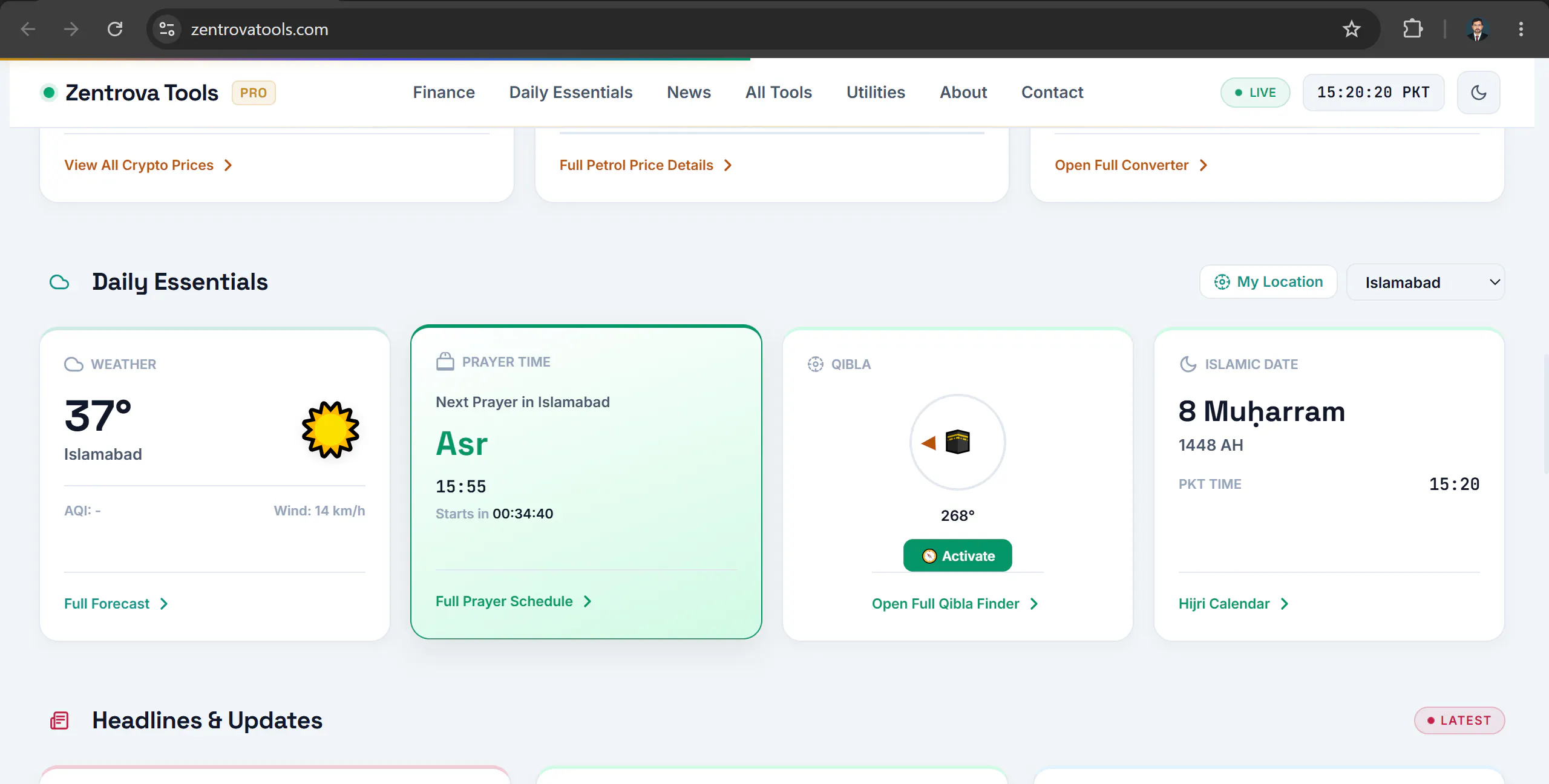The image size is (1549, 784).
Task: Click the 8 Muharram date
Action: [x=1262, y=411]
